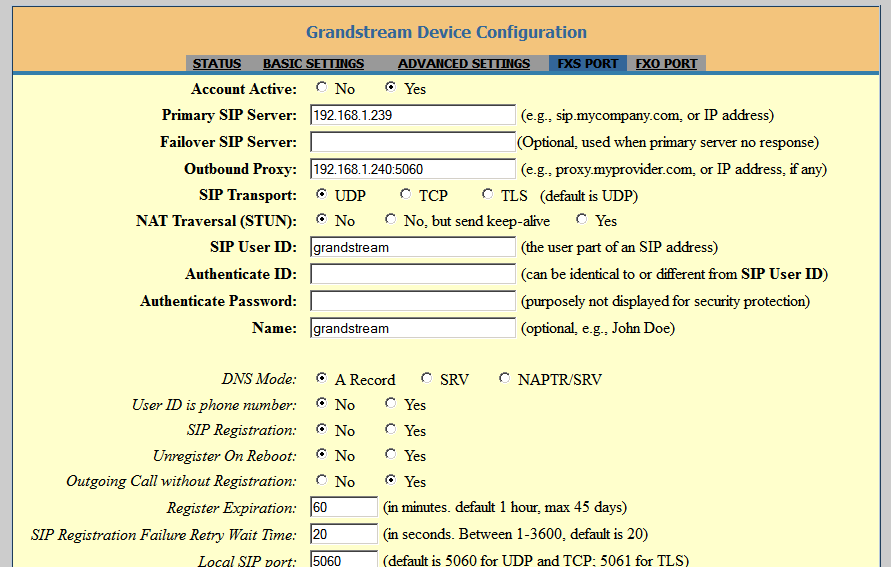
Task: Click the Outbound Proxy field
Action: coord(413,169)
